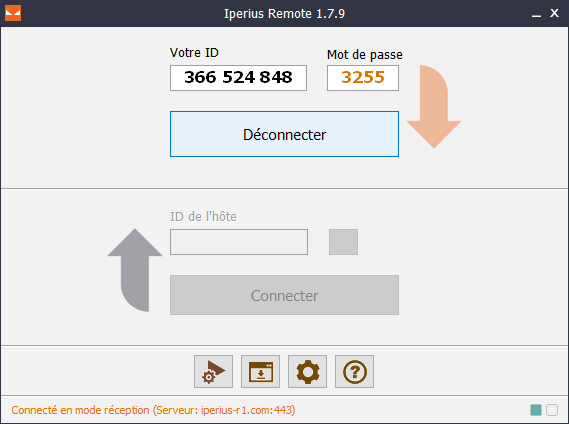Open the help question mark icon
The width and height of the screenshot is (569, 424).
355,371
